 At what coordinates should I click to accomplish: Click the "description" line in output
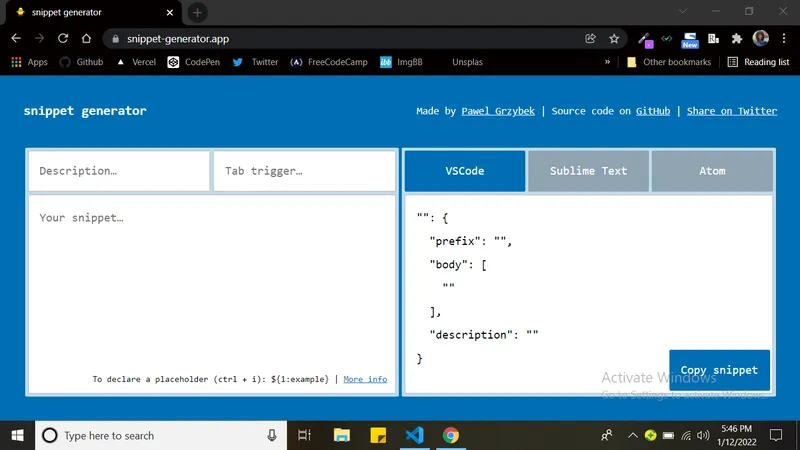tap(484, 335)
